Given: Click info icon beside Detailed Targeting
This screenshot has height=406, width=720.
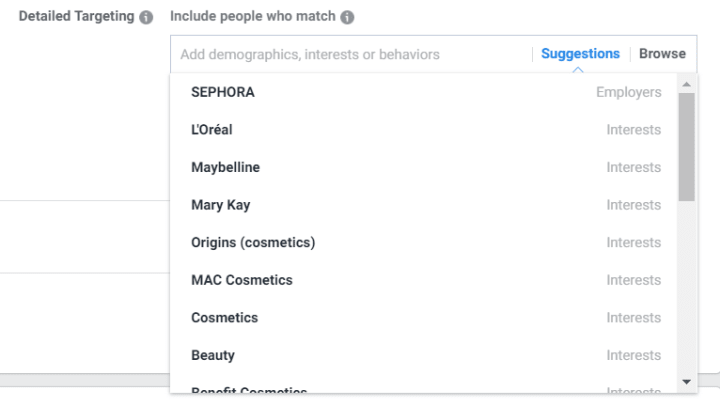Looking at the screenshot, I should (x=146, y=17).
